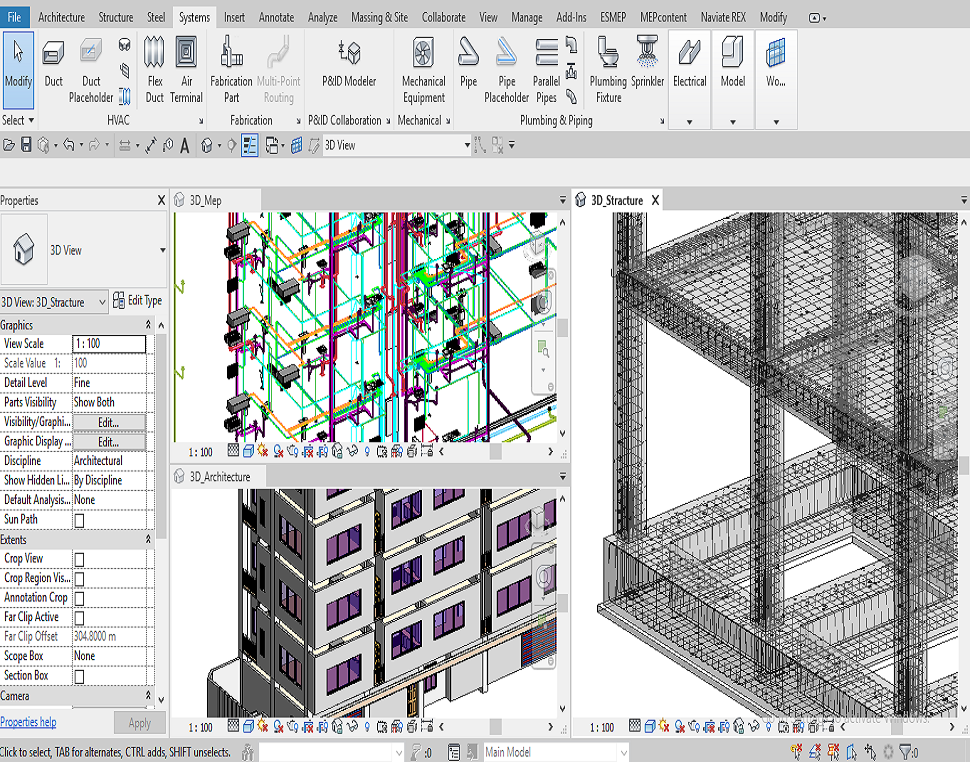Toggle the Crop Region Visible checkbox

79,579
